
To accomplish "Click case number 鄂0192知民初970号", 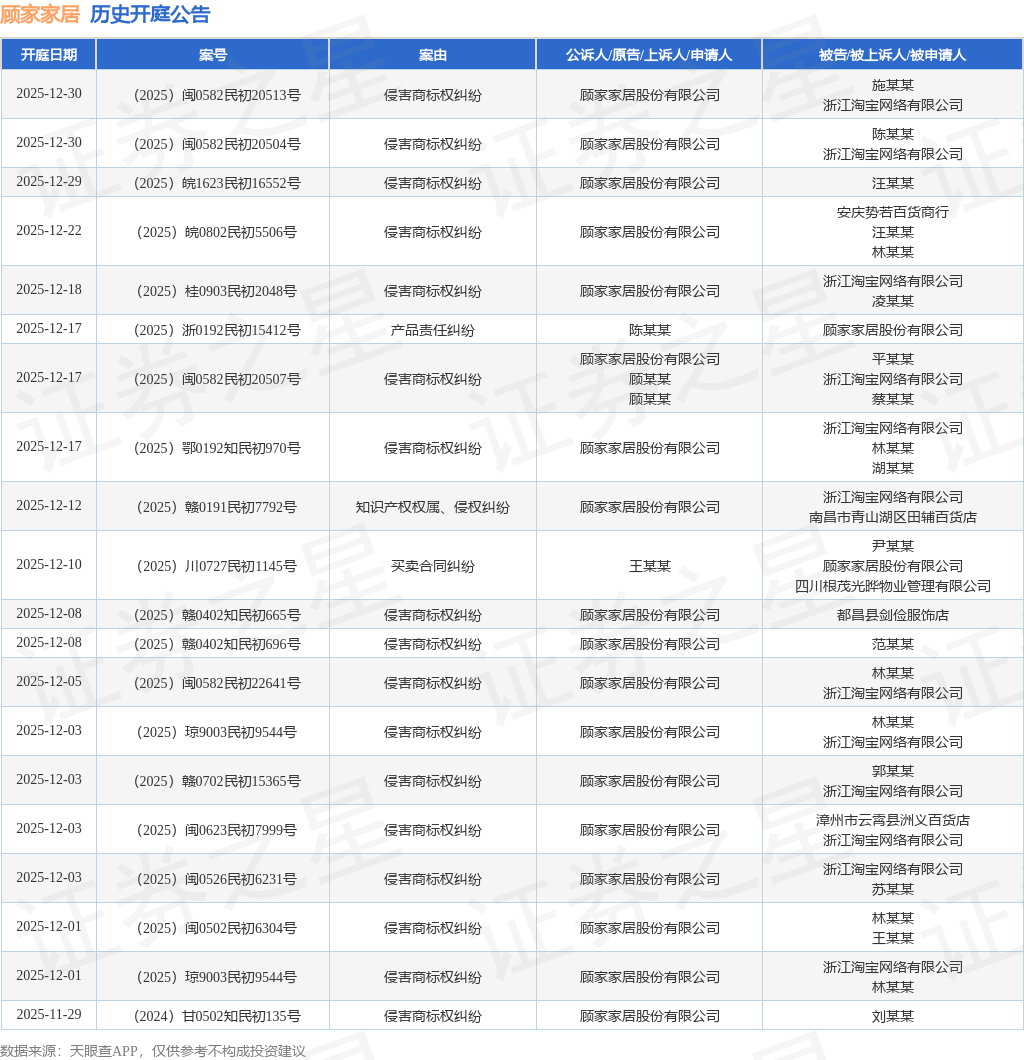I will (217, 448).
